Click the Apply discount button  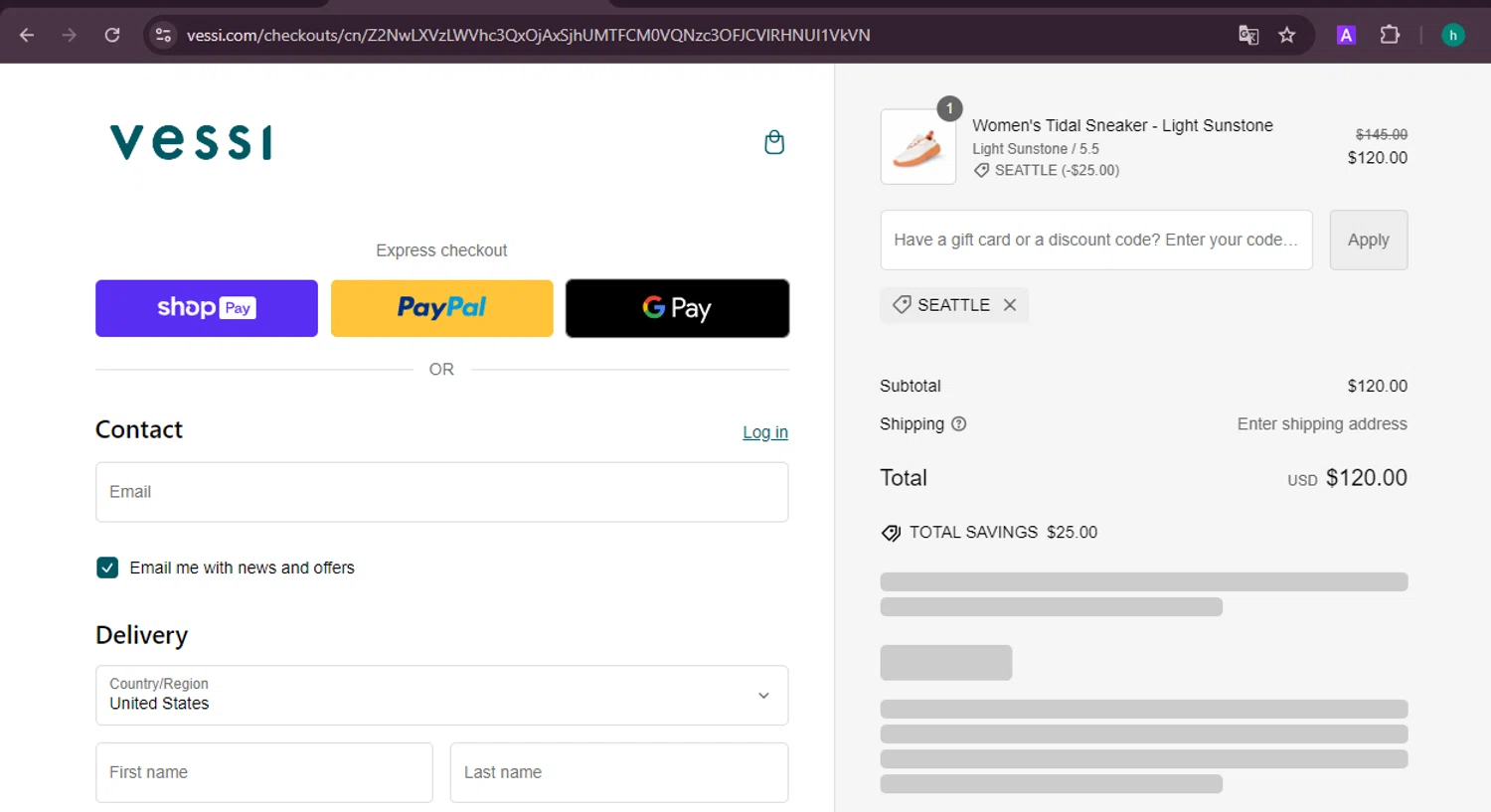tap(1369, 240)
